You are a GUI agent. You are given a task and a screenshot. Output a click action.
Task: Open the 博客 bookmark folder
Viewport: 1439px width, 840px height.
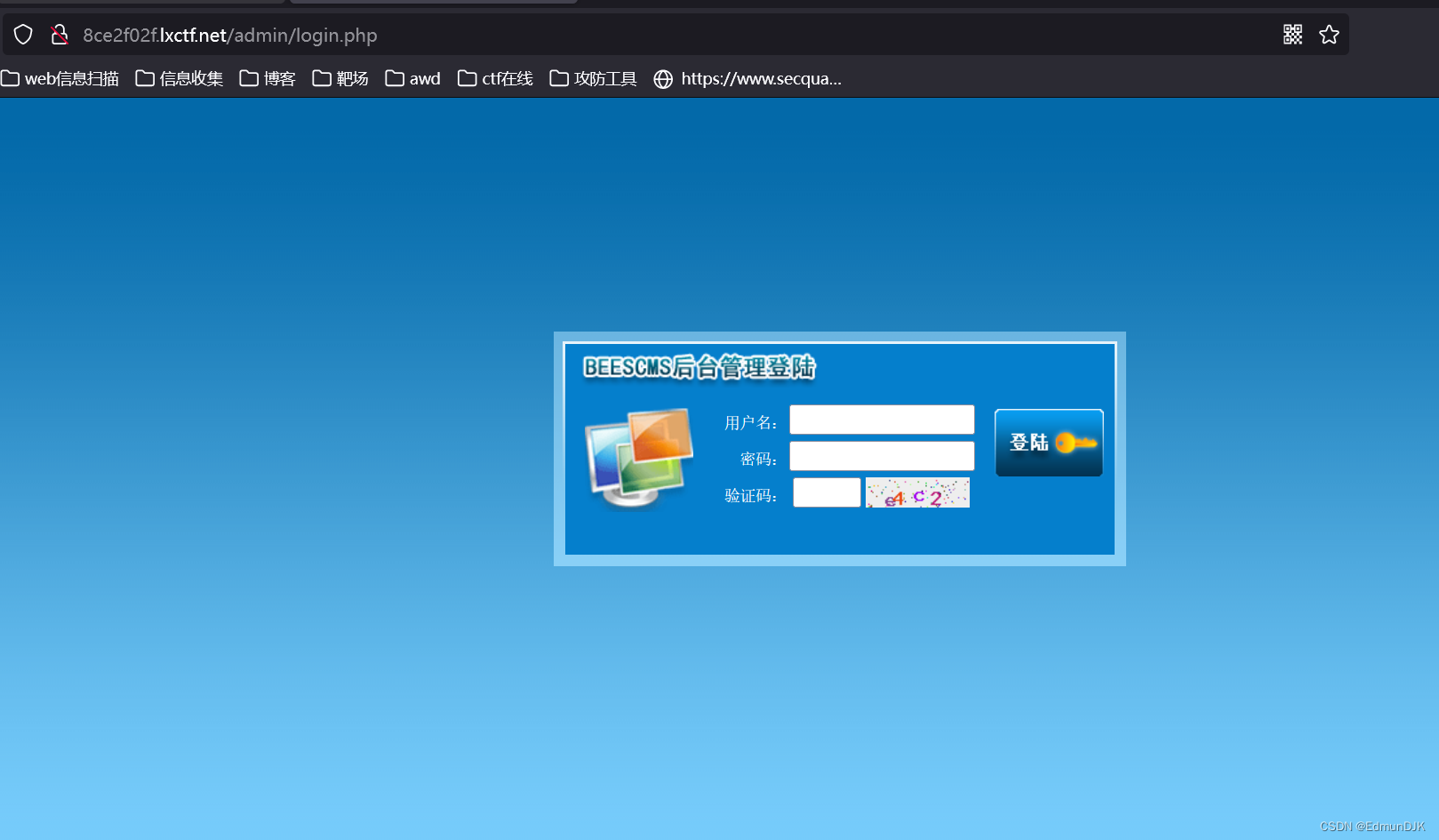pos(268,79)
